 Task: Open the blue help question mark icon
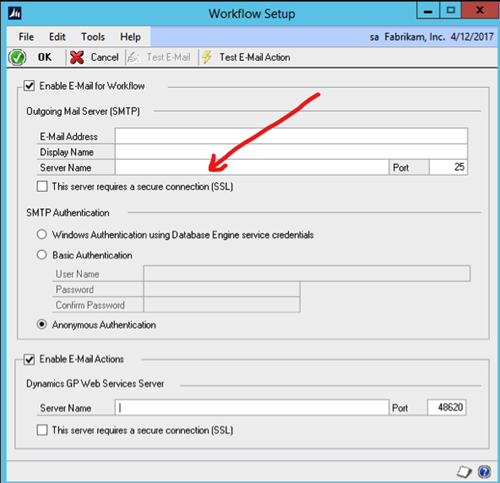point(484,471)
